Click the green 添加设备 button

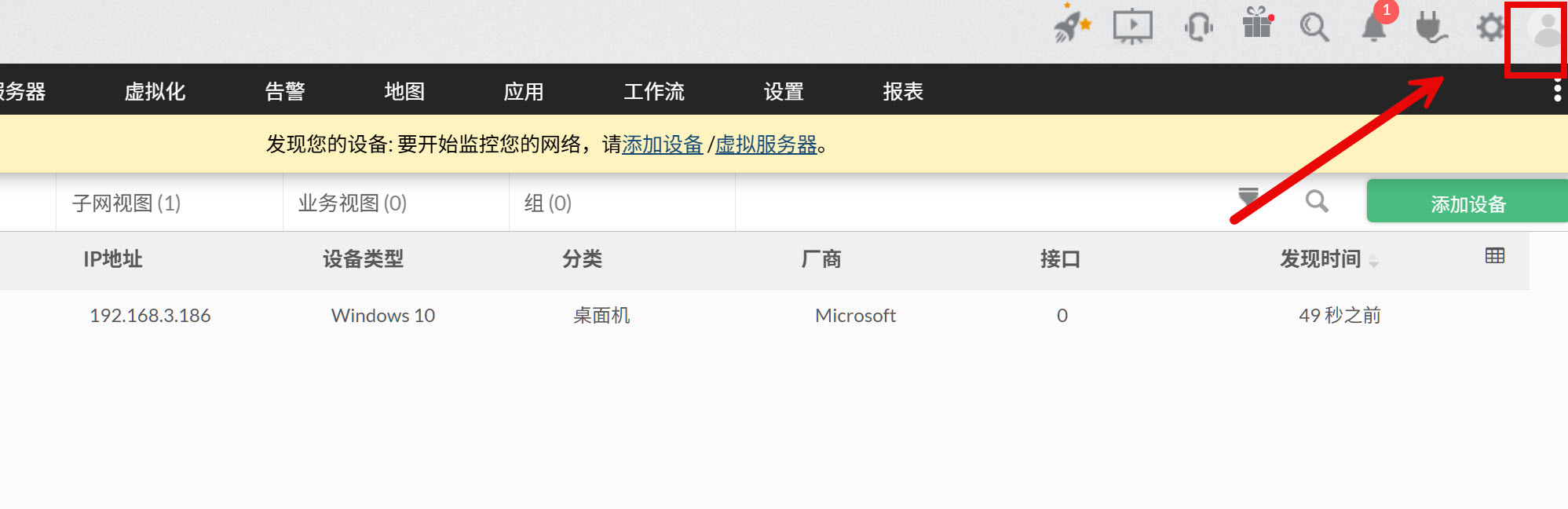tap(1467, 203)
